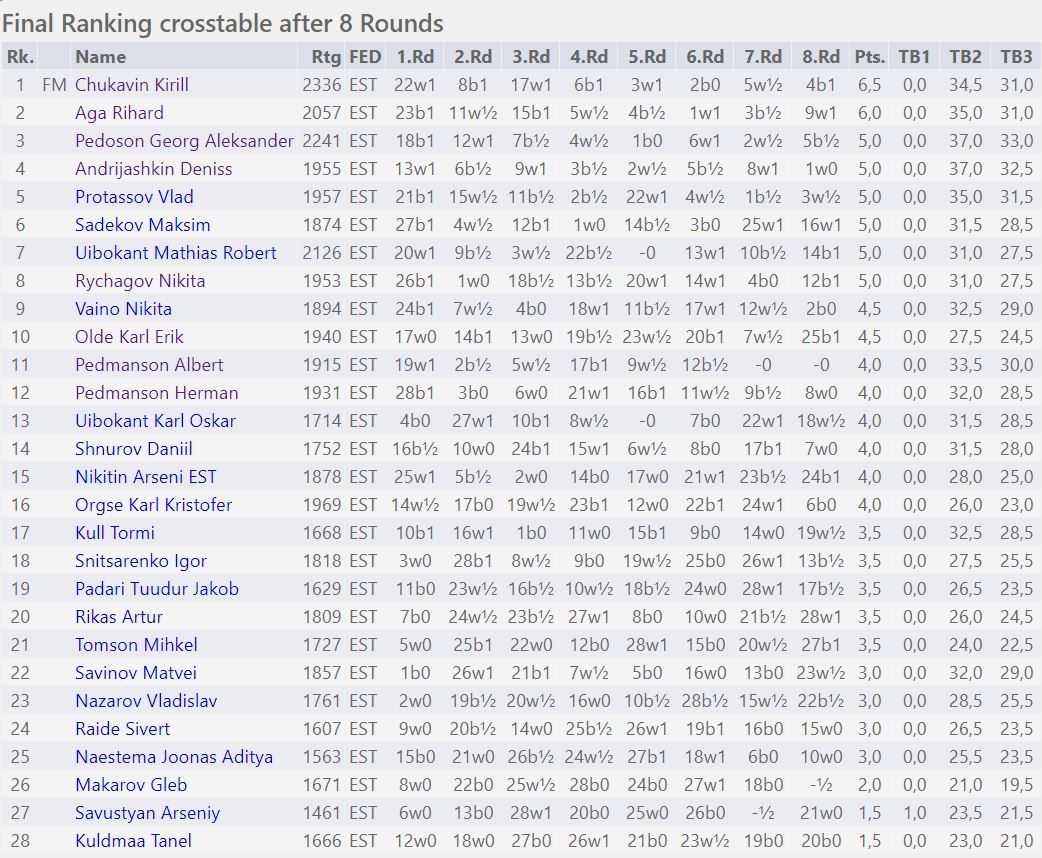The height and width of the screenshot is (858, 1042).
Task: Select Protassov Vlad in the crosstable
Action: point(134,197)
